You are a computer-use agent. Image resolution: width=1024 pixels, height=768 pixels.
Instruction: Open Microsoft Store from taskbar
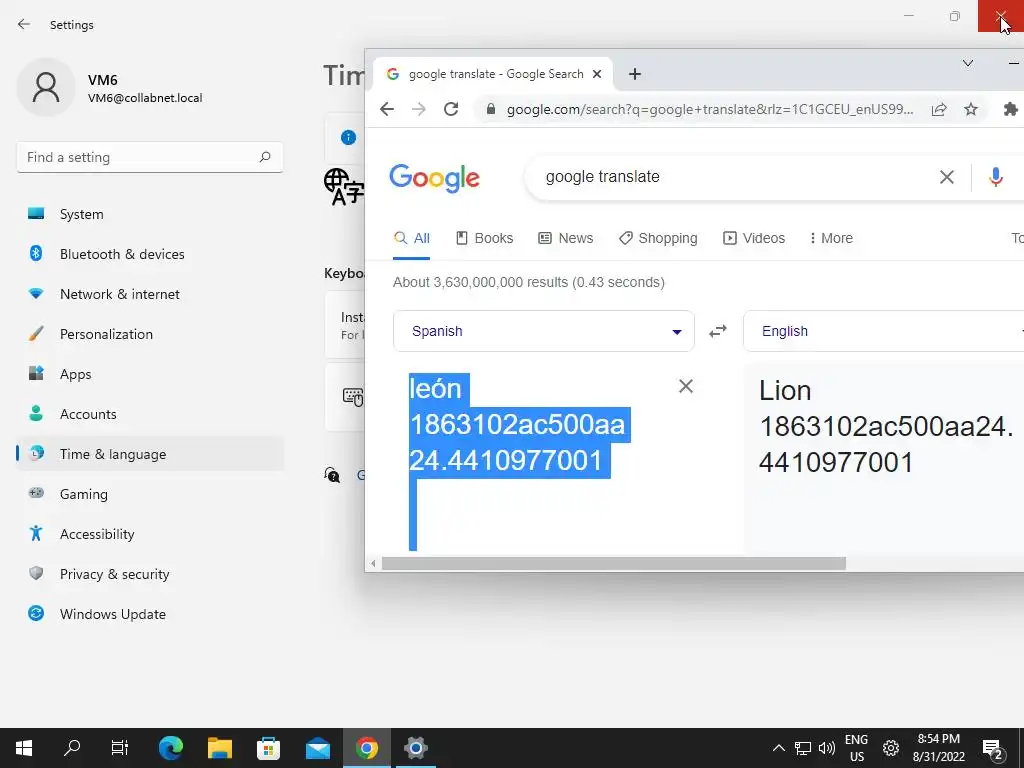click(x=268, y=748)
